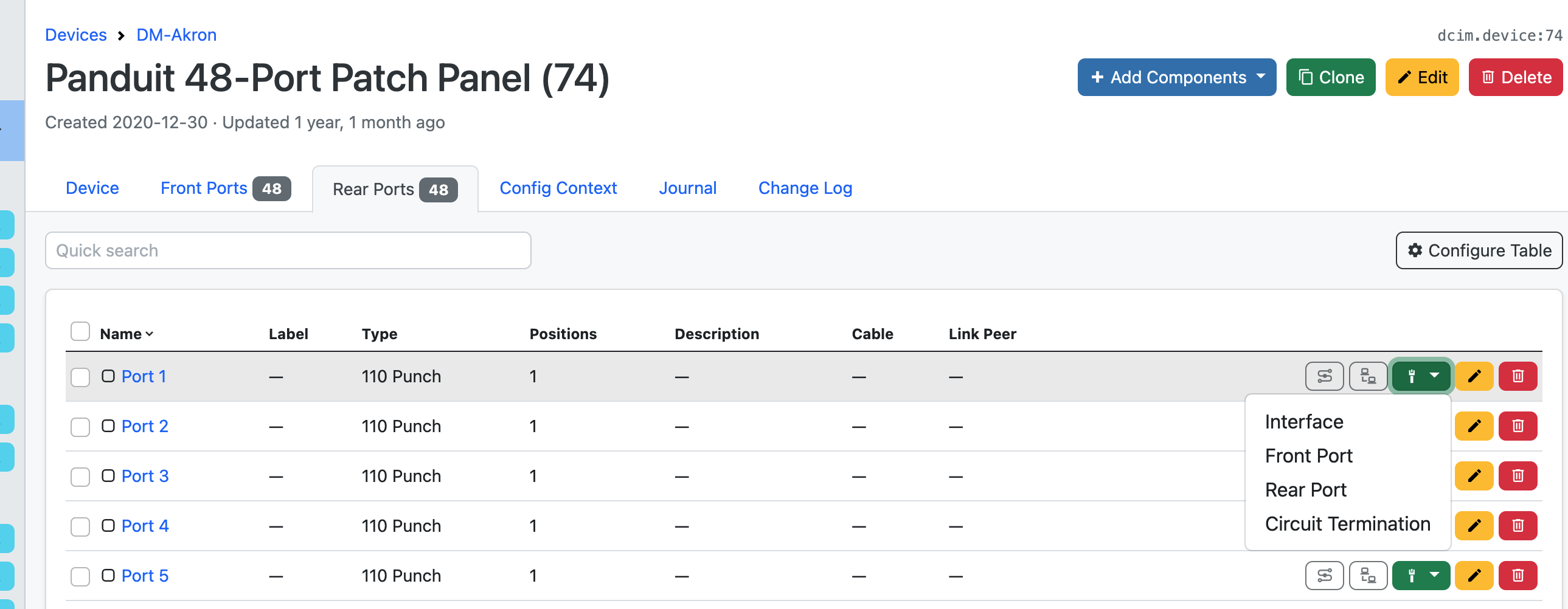This screenshot has height=609, width=1568.
Task: Open connect cable dropdown for Port 1
Action: (1421, 377)
